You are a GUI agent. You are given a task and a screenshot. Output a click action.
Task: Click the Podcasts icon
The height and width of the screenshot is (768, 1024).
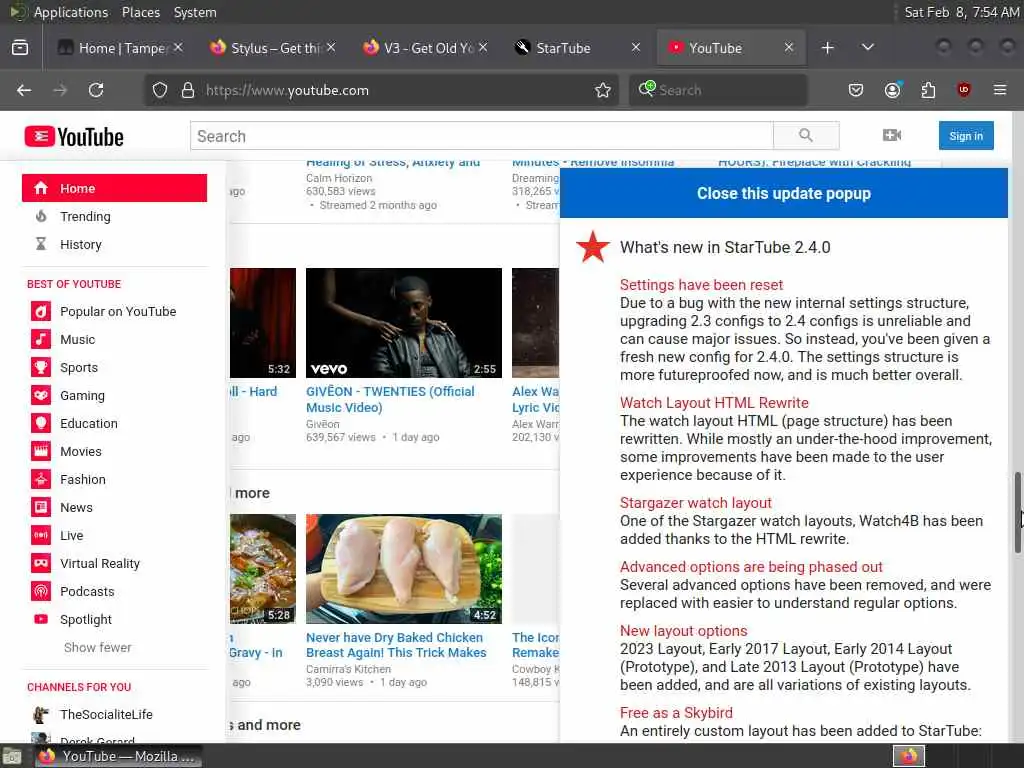pos(40,591)
